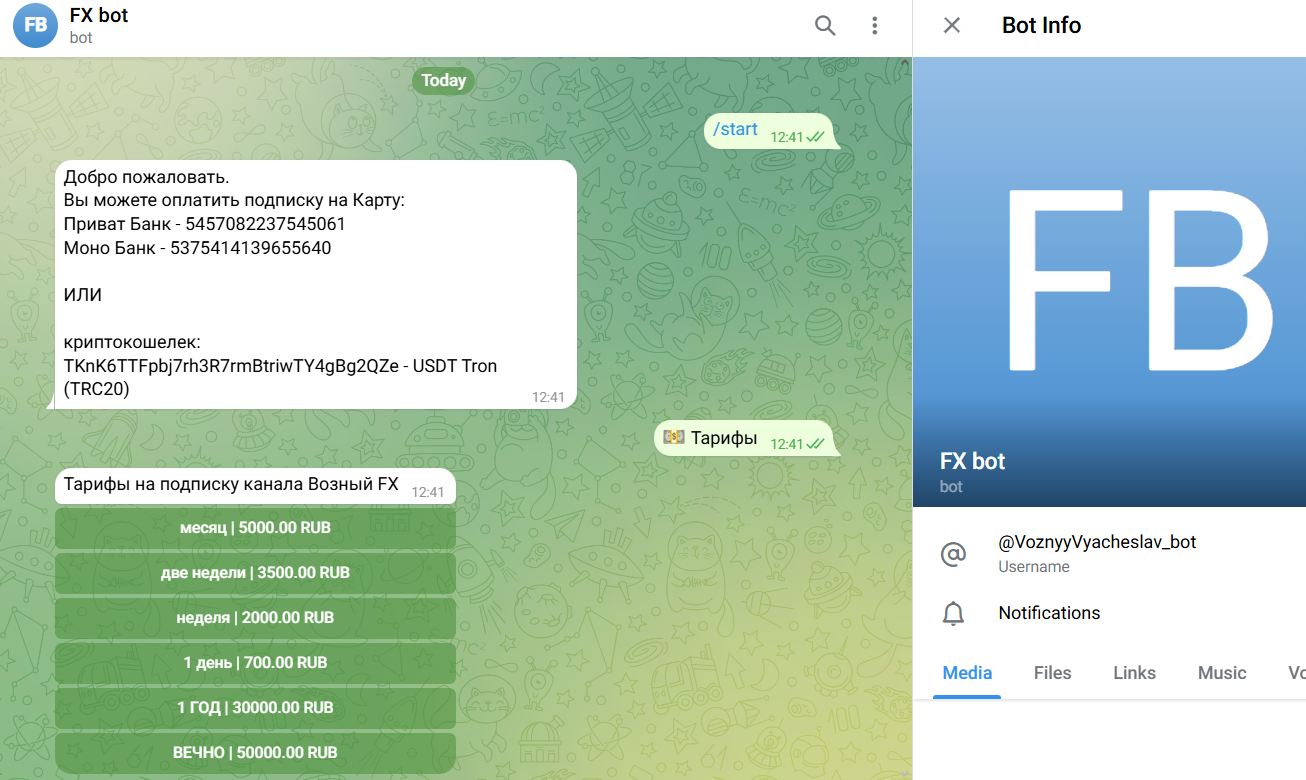The width and height of the screenshot is (1306, 780).
Task: Close the Bot Info panel
Action: click(x=952, y=26)
